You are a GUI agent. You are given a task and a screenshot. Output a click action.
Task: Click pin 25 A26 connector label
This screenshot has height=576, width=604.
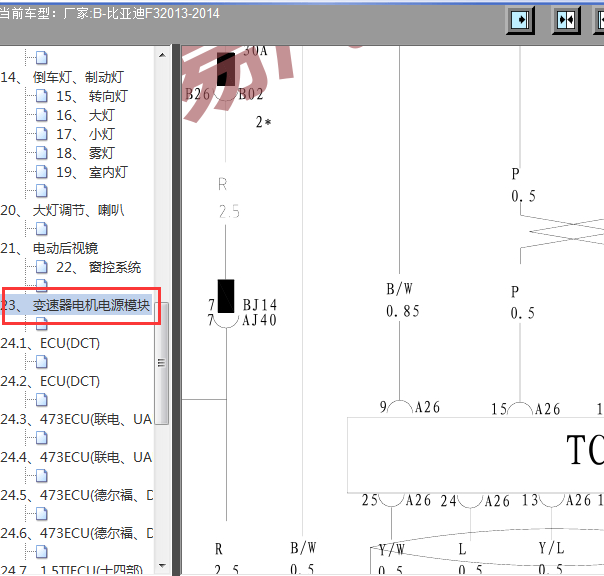[396, 500]
